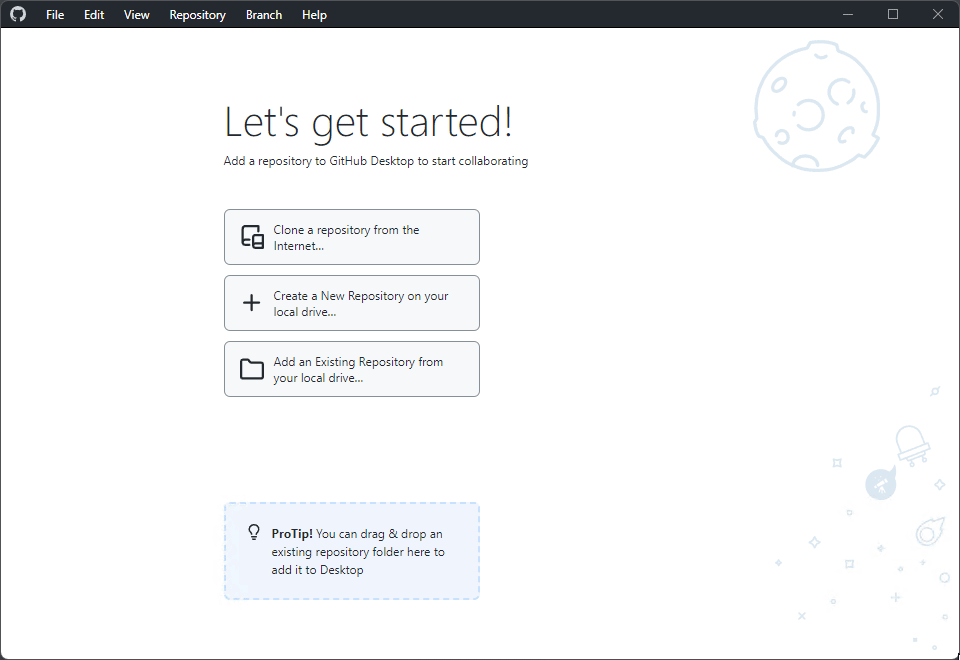Viewport: 960px width, 660px height.
Task: Click the GitHub logo icon
Action: point(18,14)
